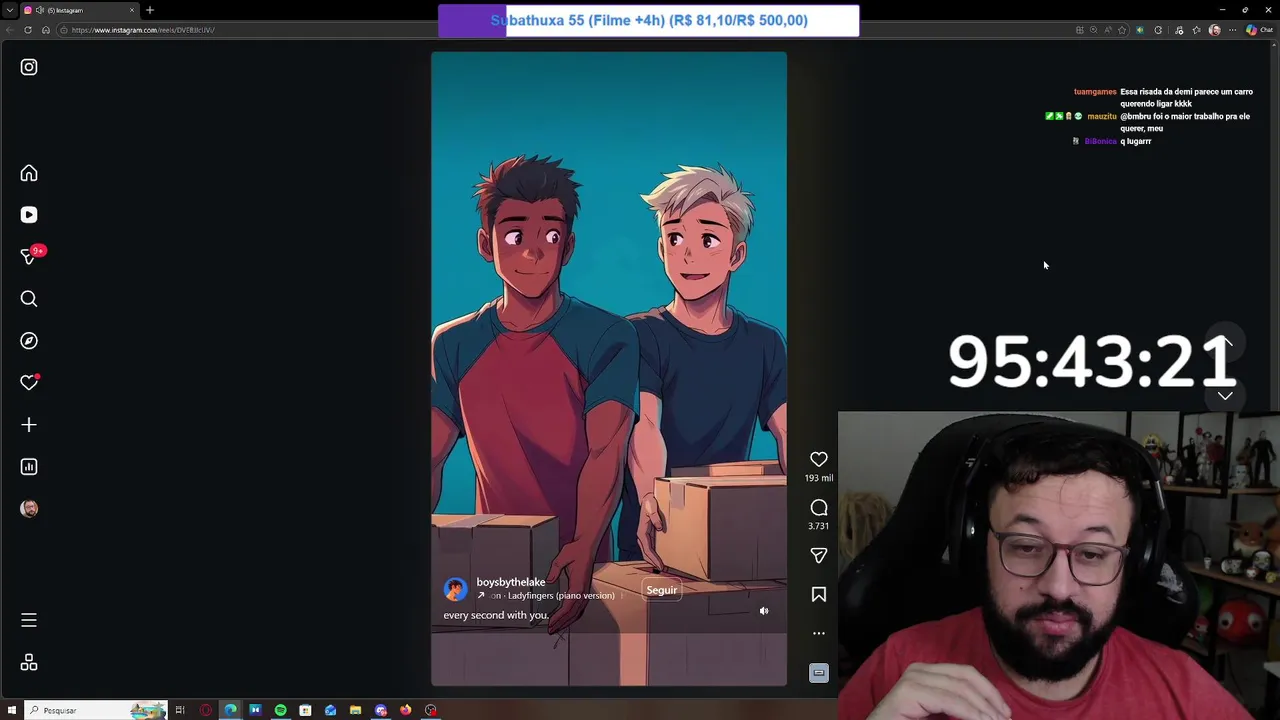Open a new browser tab
Viewport: 1280px width, 720px height.
150,10
